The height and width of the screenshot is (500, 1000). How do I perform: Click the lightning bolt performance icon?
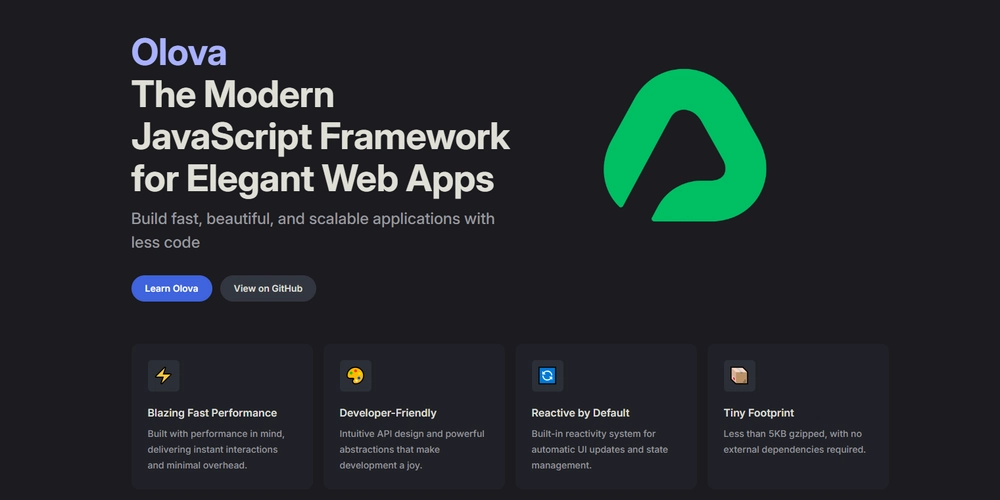point(164,376)
